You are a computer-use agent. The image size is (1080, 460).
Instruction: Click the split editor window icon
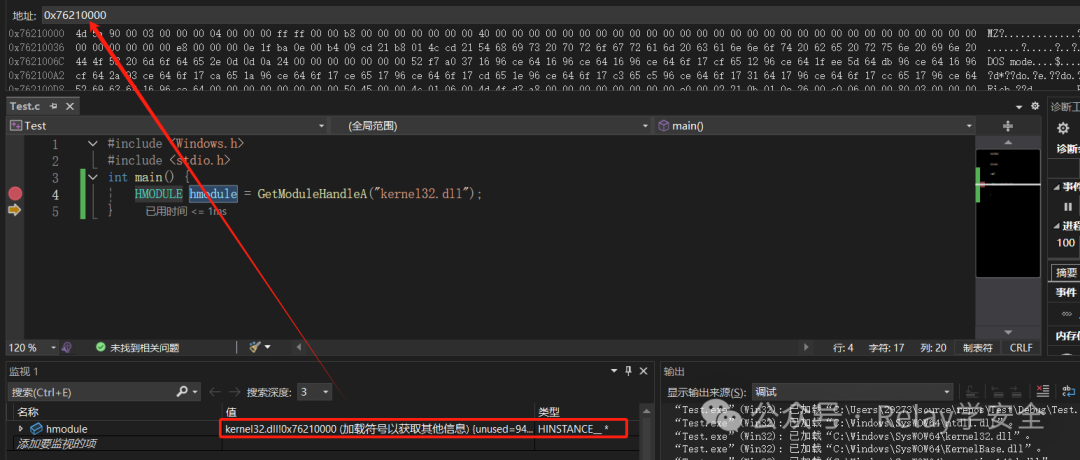pos(1008,126)
